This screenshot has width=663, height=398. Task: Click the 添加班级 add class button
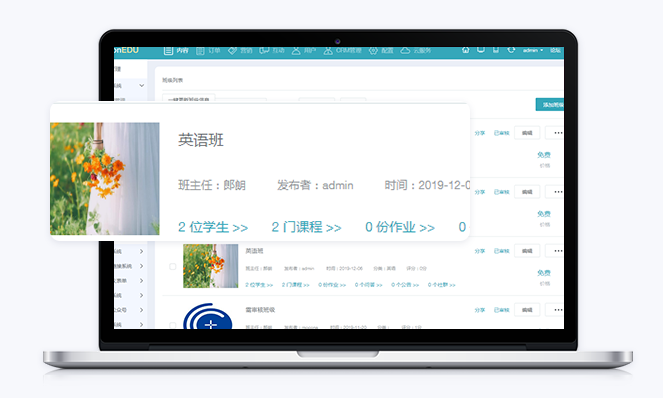[x=550, y=104]
